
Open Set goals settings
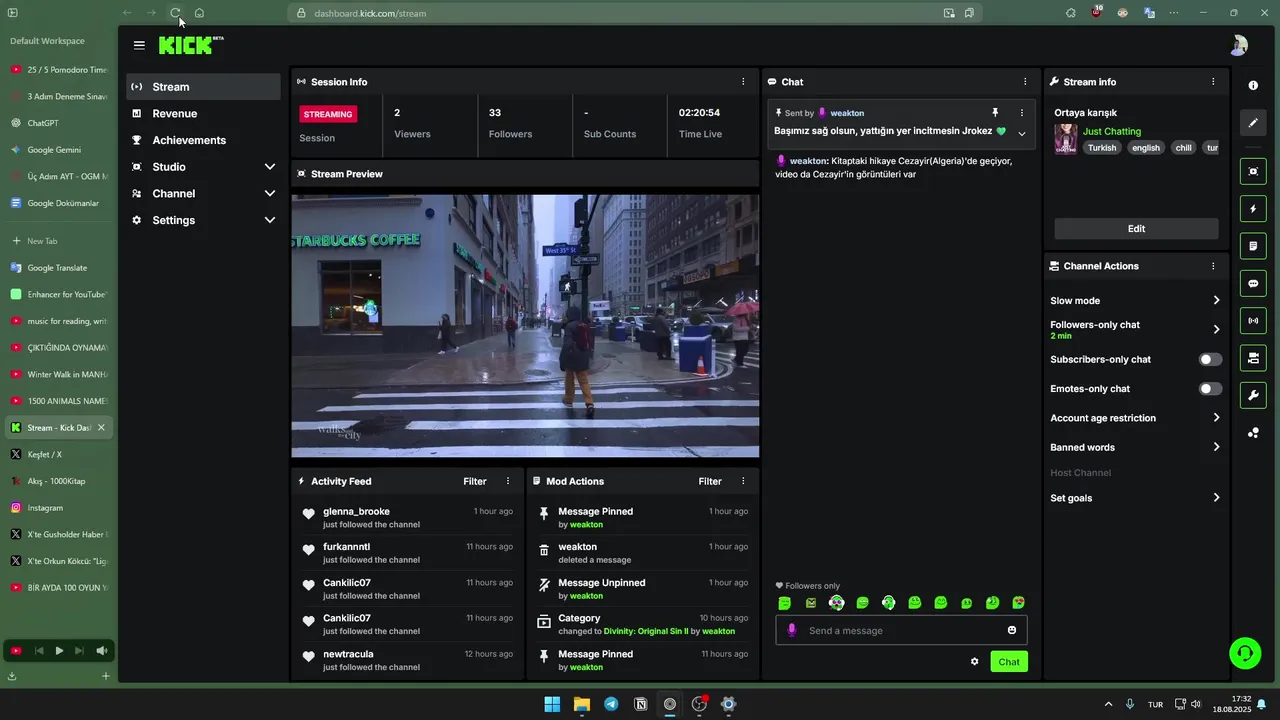coord(1135,498)
